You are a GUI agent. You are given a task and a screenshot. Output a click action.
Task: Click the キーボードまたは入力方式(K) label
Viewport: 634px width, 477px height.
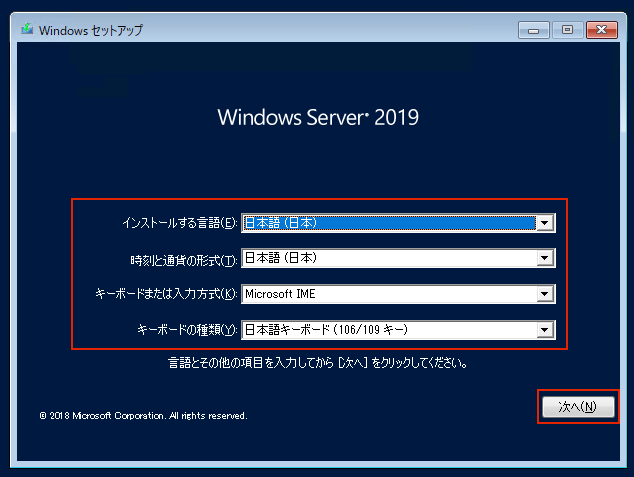click(166, 294)
